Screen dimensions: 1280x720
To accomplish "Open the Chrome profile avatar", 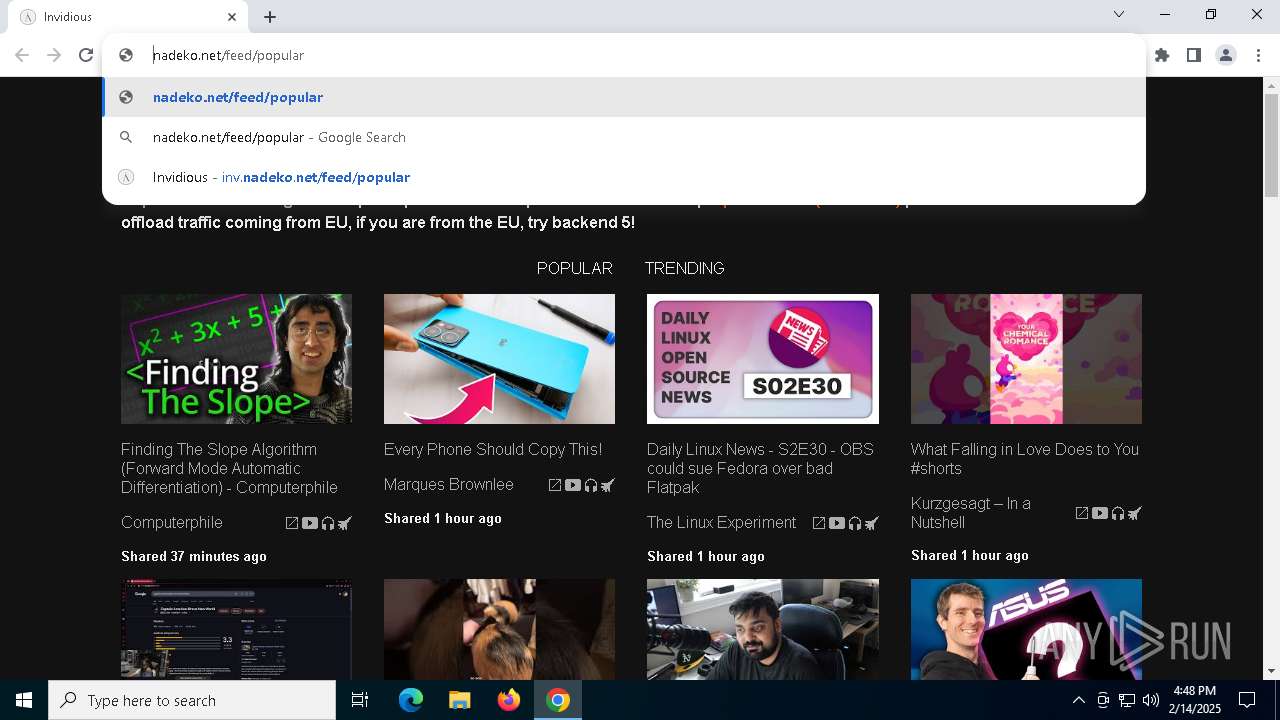I will [x=1226, y=55].
